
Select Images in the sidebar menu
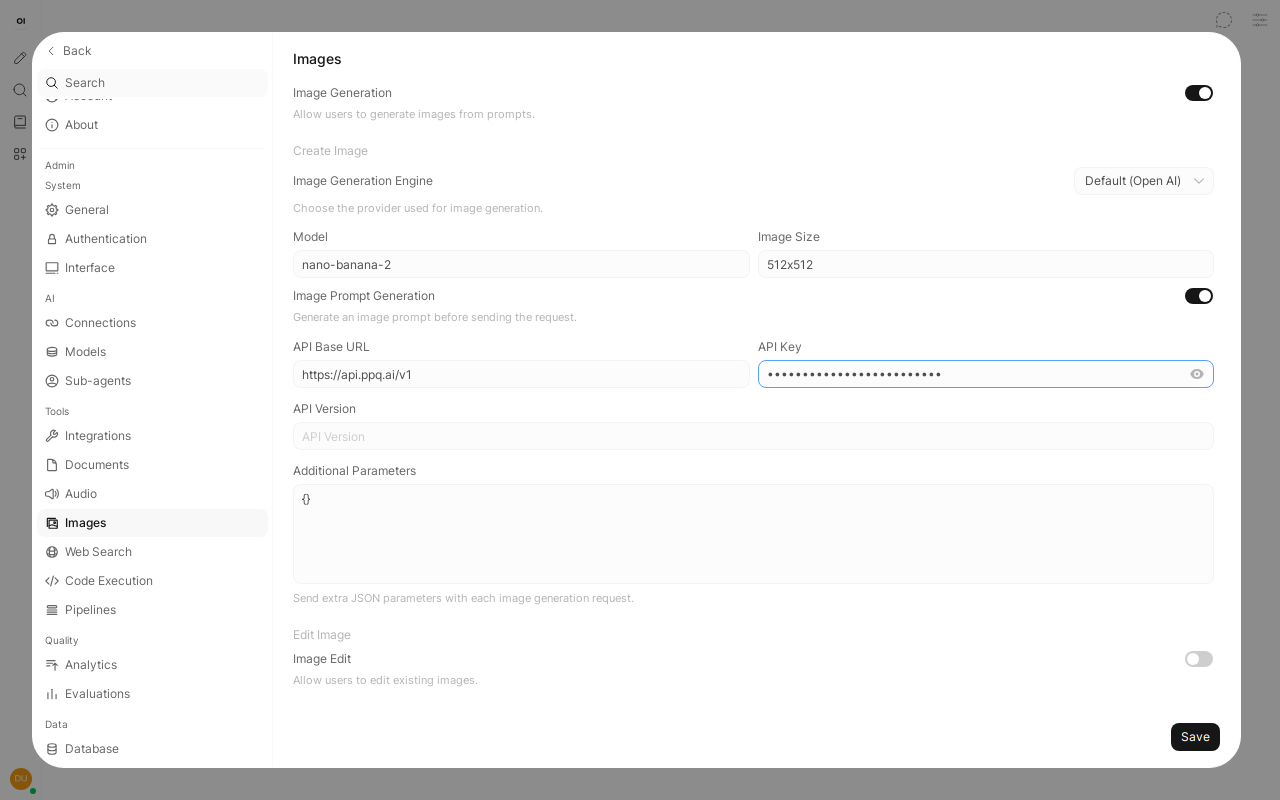(152, 523)
